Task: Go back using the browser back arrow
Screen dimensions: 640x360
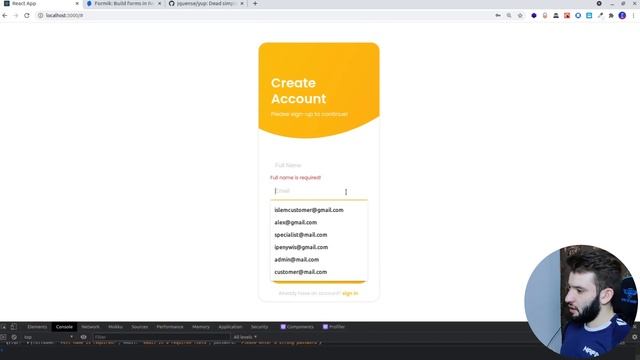Action: pyautogui.click(x=5, y=16)
